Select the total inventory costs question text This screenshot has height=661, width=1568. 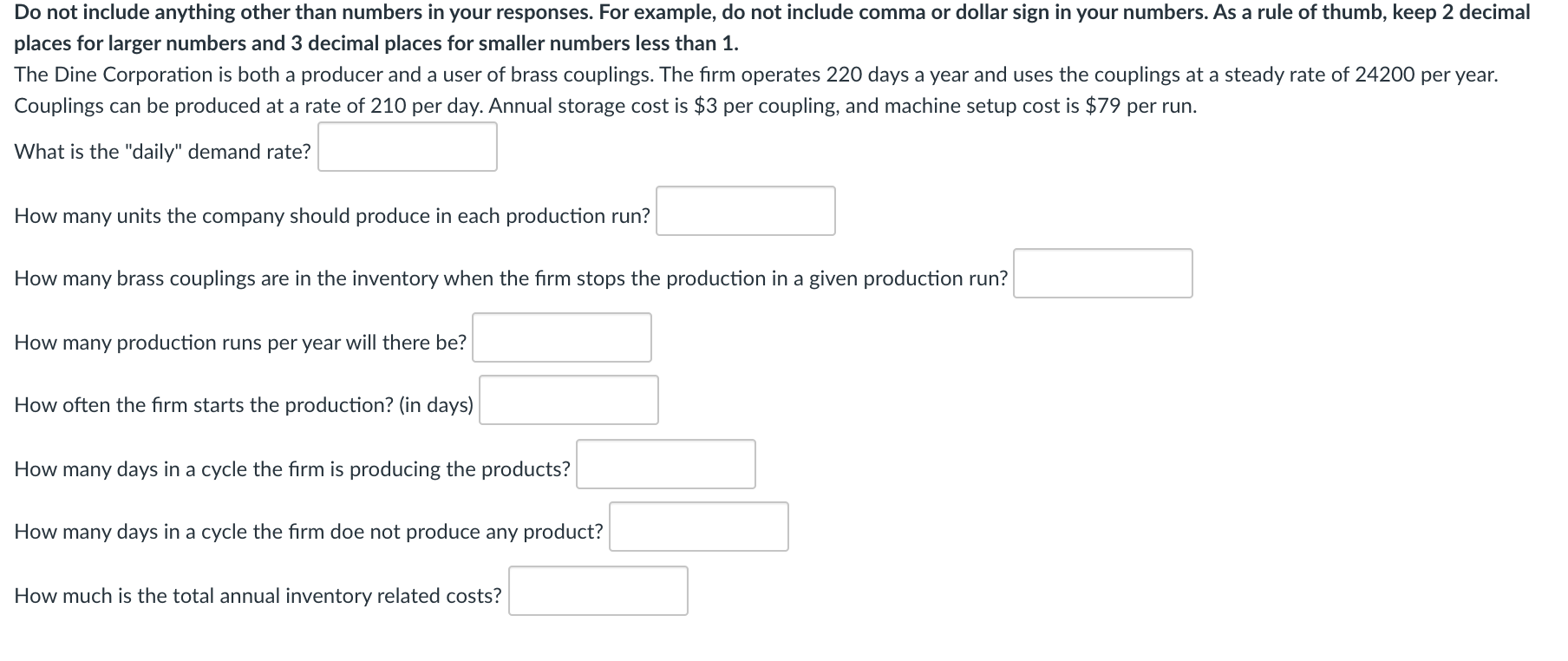pos(258,595)
